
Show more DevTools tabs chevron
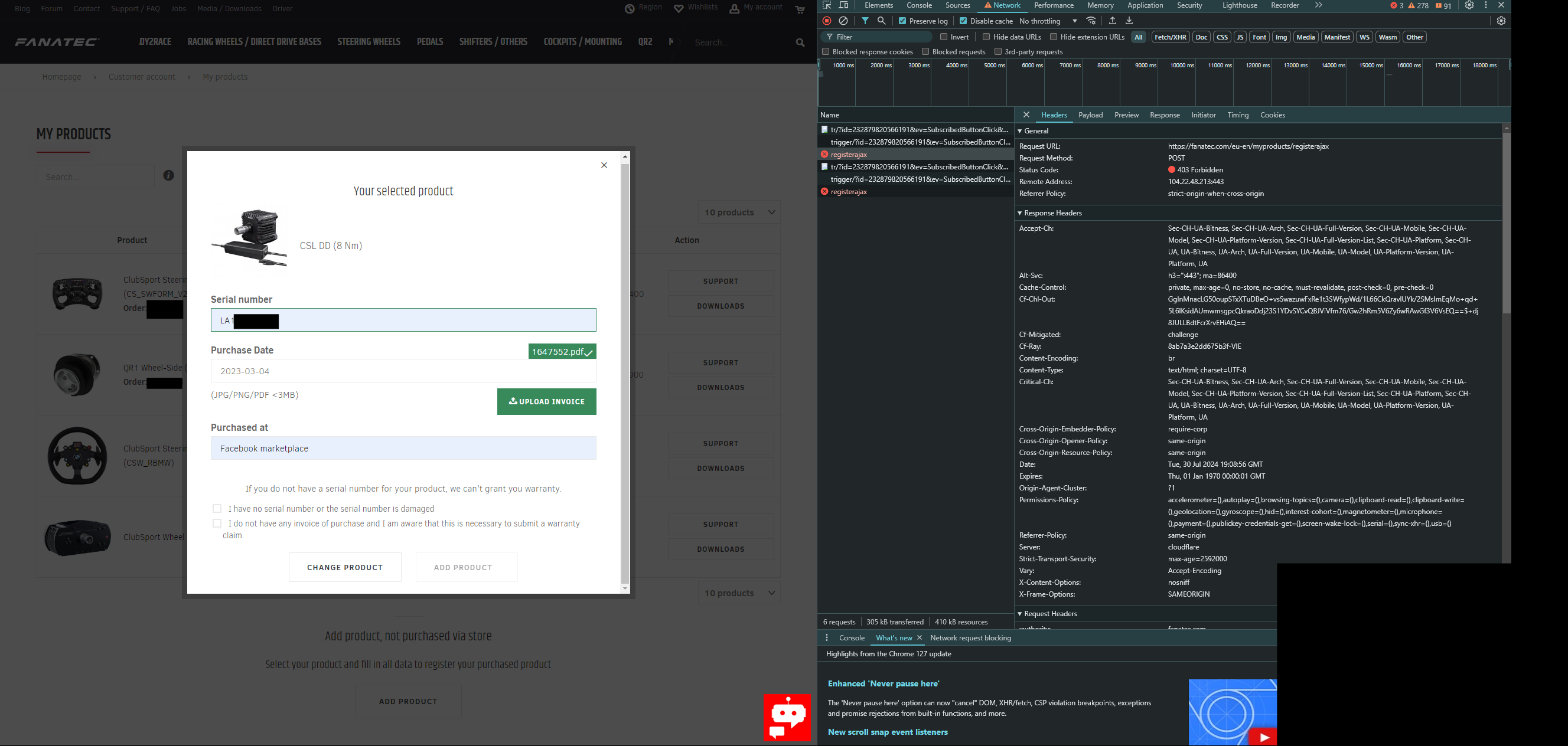point(1318,5)
